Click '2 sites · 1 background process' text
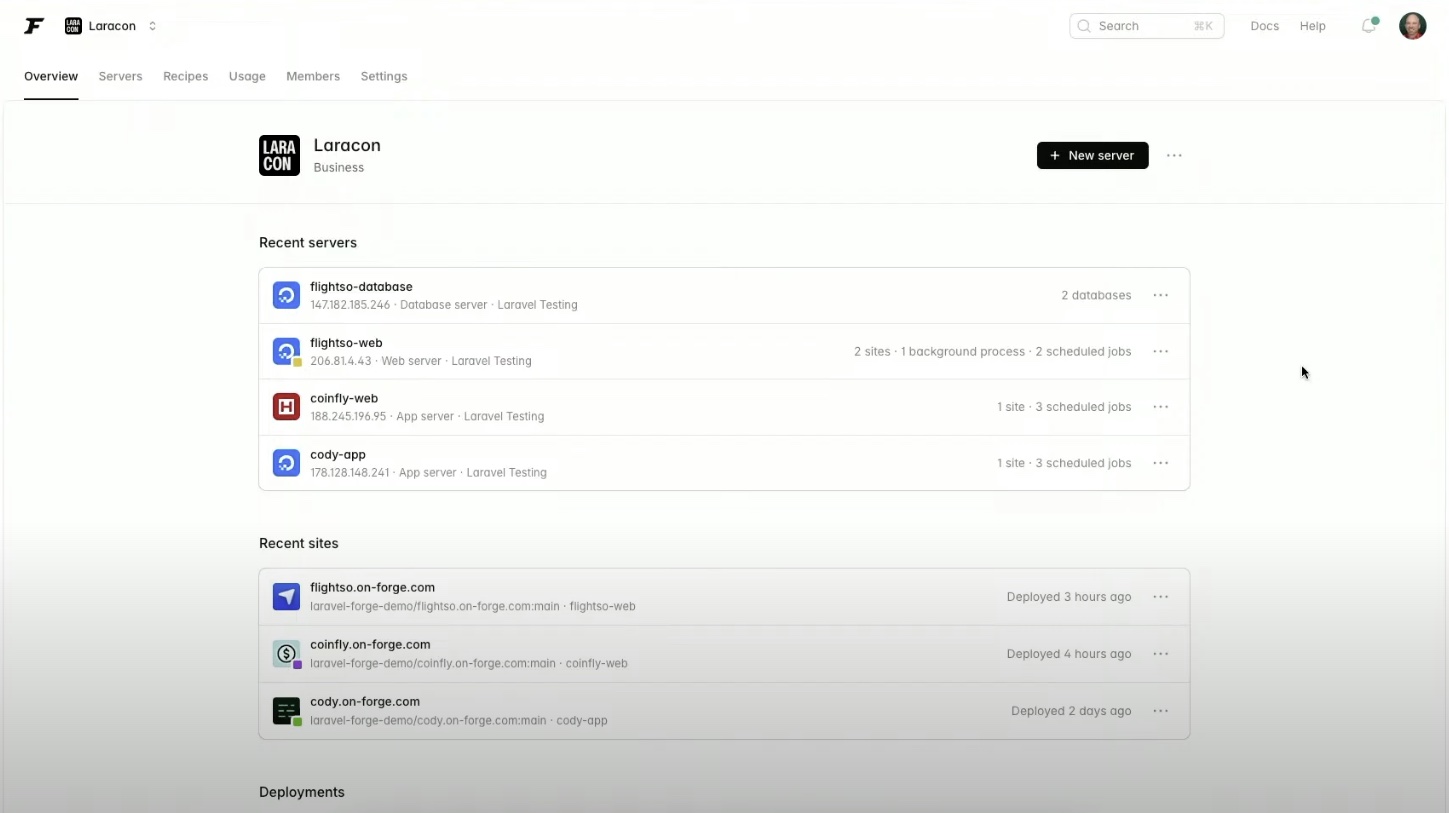 (939, 351)
